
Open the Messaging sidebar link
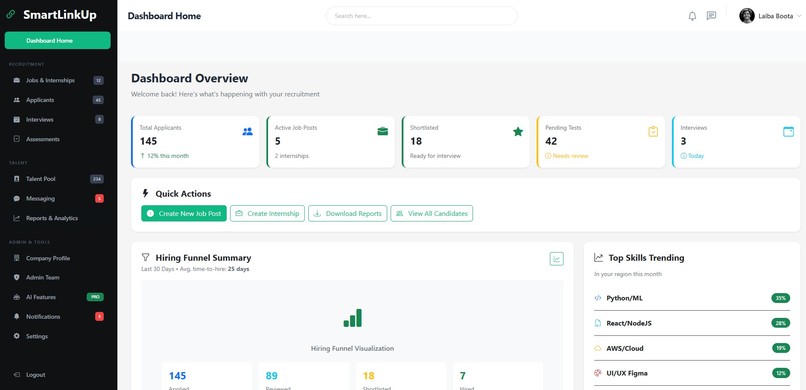point(58,199)
